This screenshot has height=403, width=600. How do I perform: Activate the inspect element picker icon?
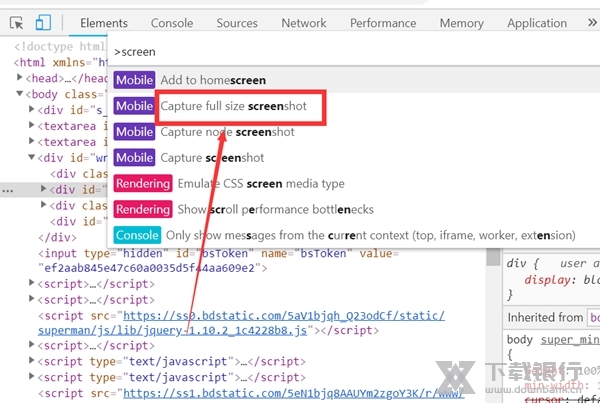[15, 22]
